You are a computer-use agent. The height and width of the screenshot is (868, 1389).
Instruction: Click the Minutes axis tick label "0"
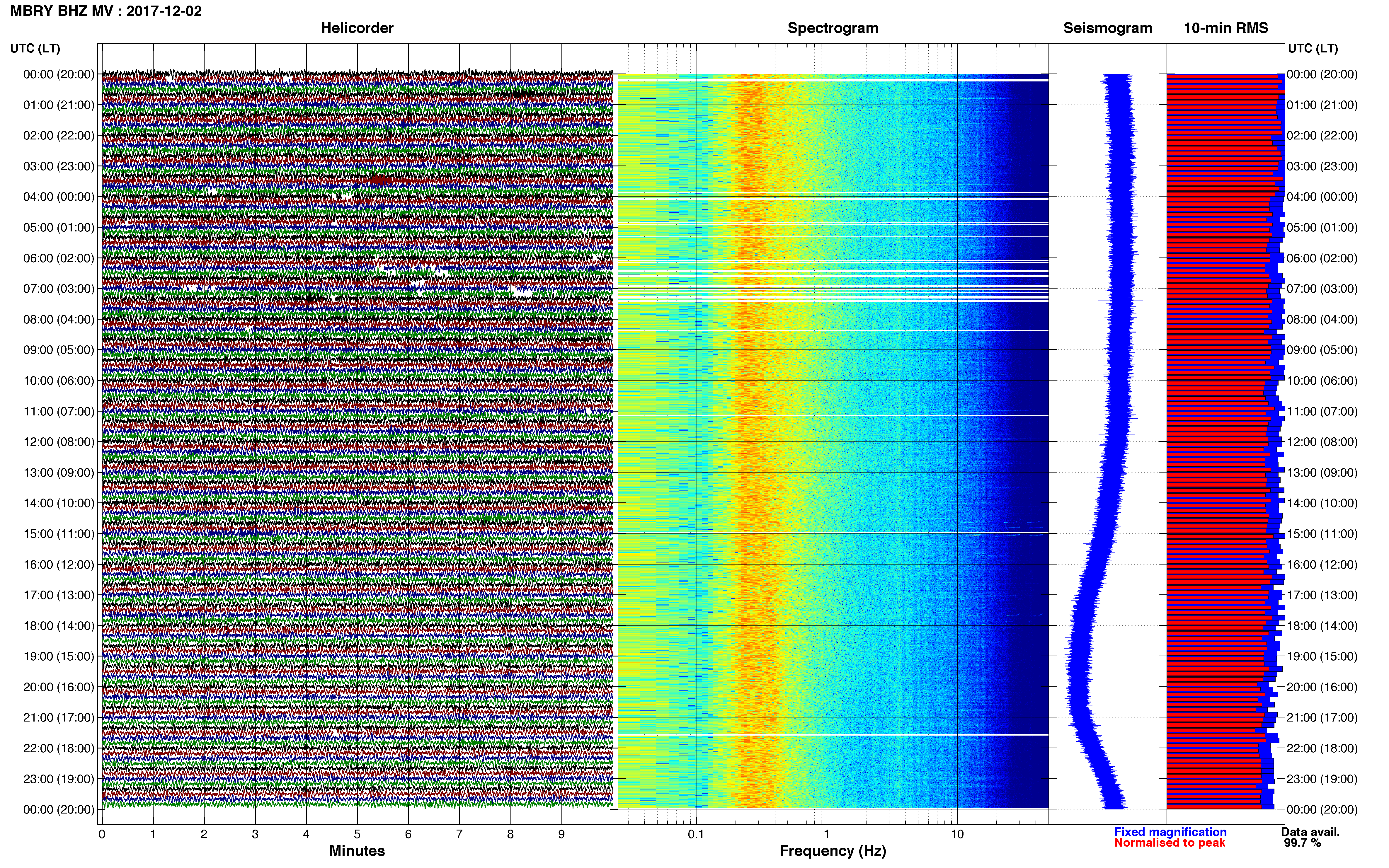[102, 835]
